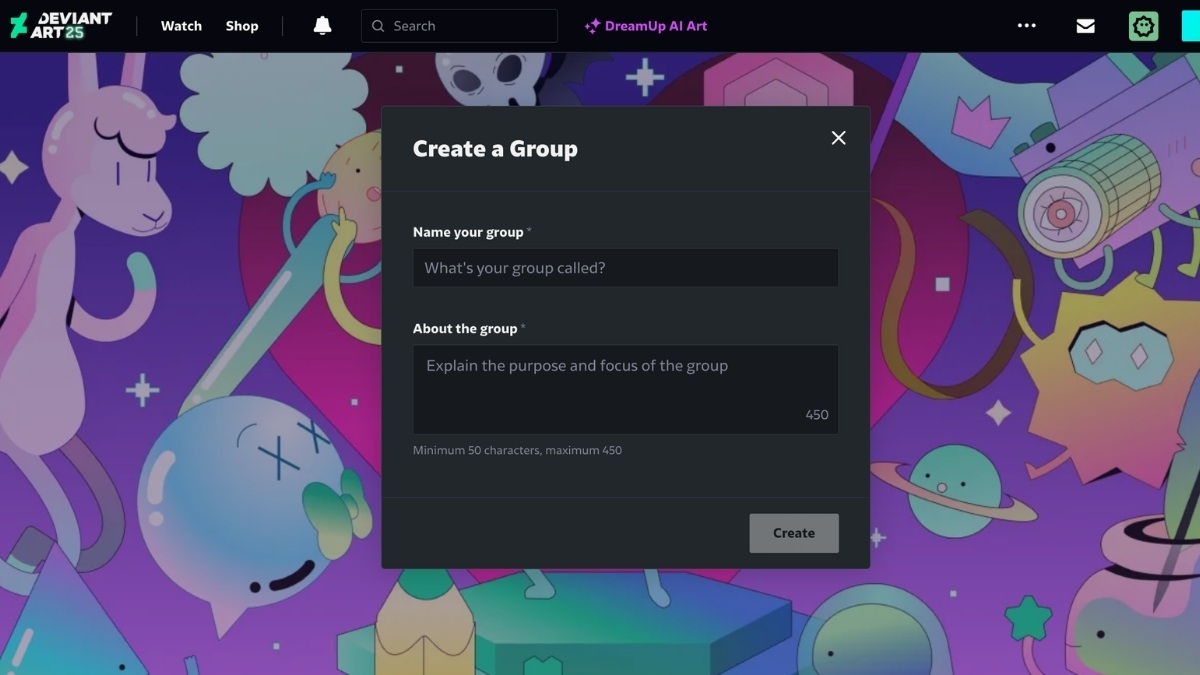Open the Shop page

[242, 26]
